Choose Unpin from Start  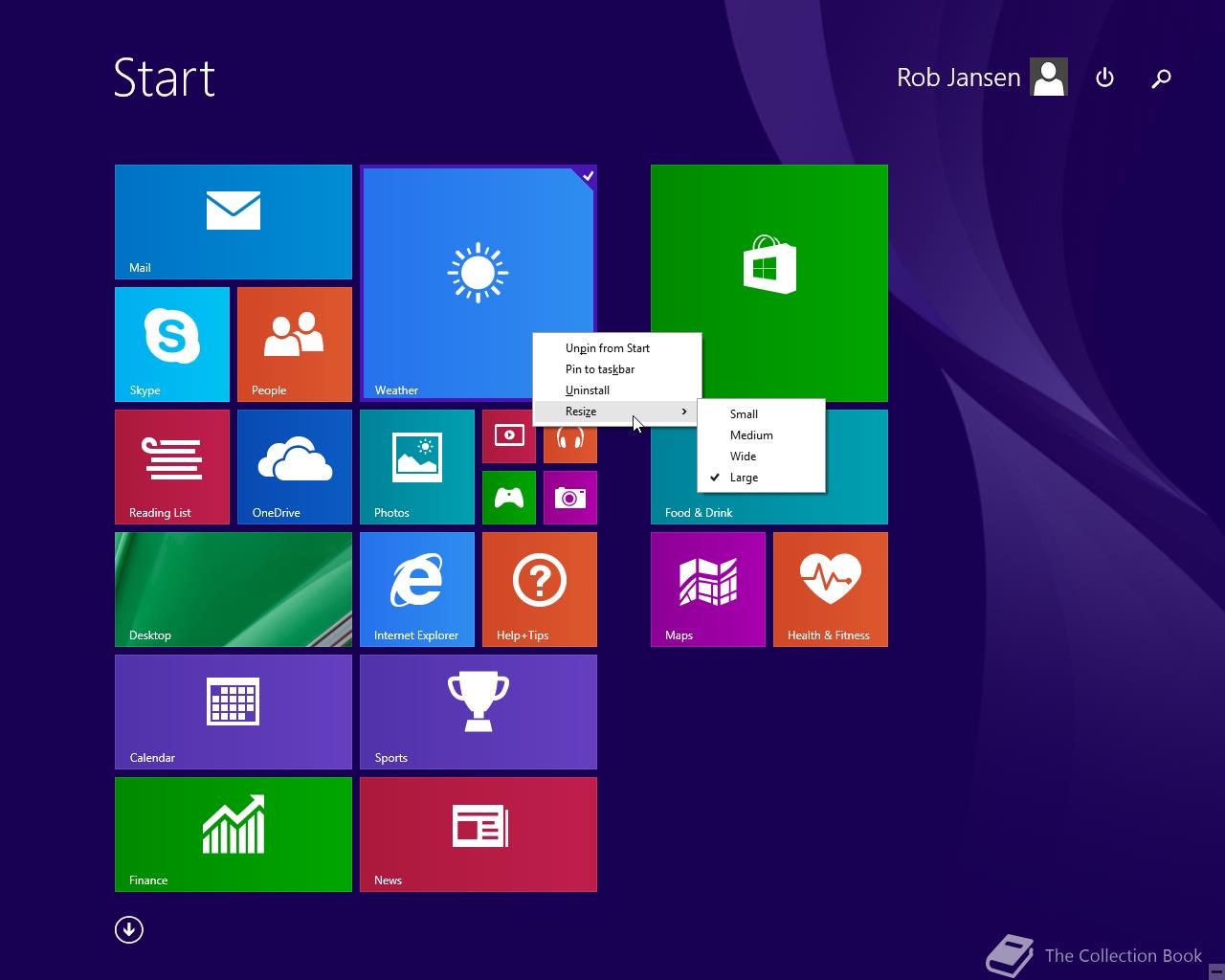point(617,348)
